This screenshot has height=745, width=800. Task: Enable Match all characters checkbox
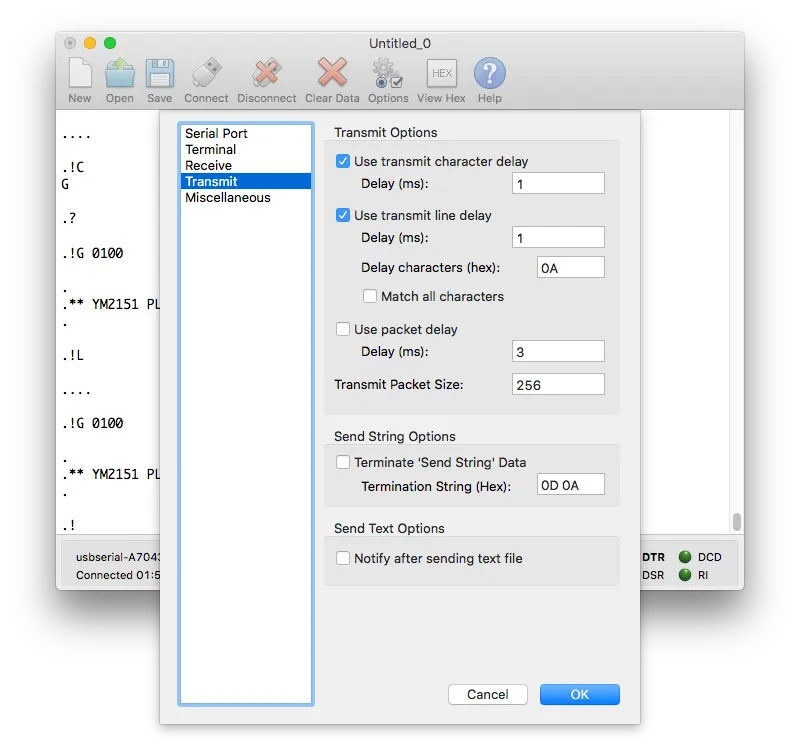coord(370,296)
